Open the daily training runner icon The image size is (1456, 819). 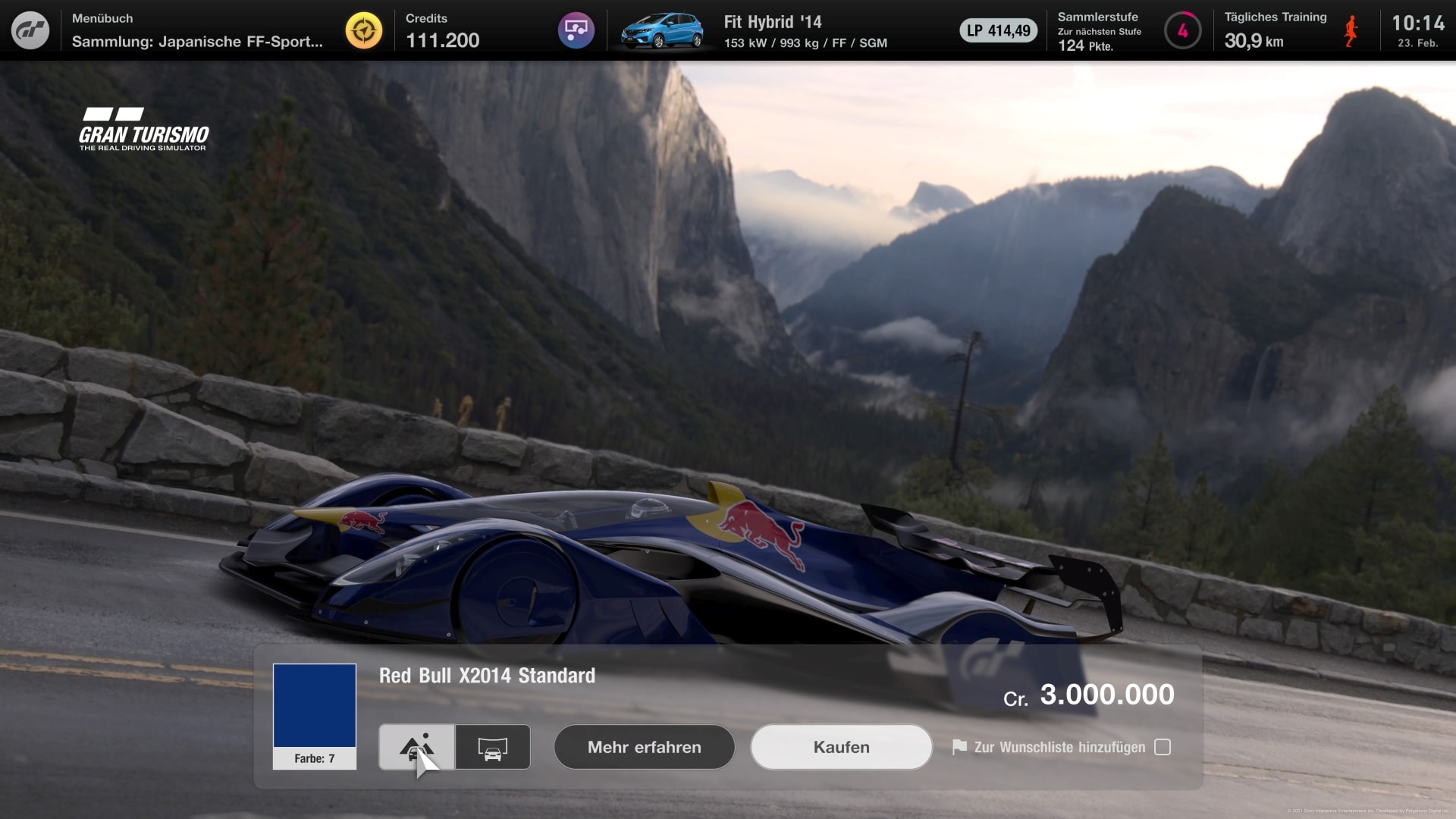pos(1351,31)
